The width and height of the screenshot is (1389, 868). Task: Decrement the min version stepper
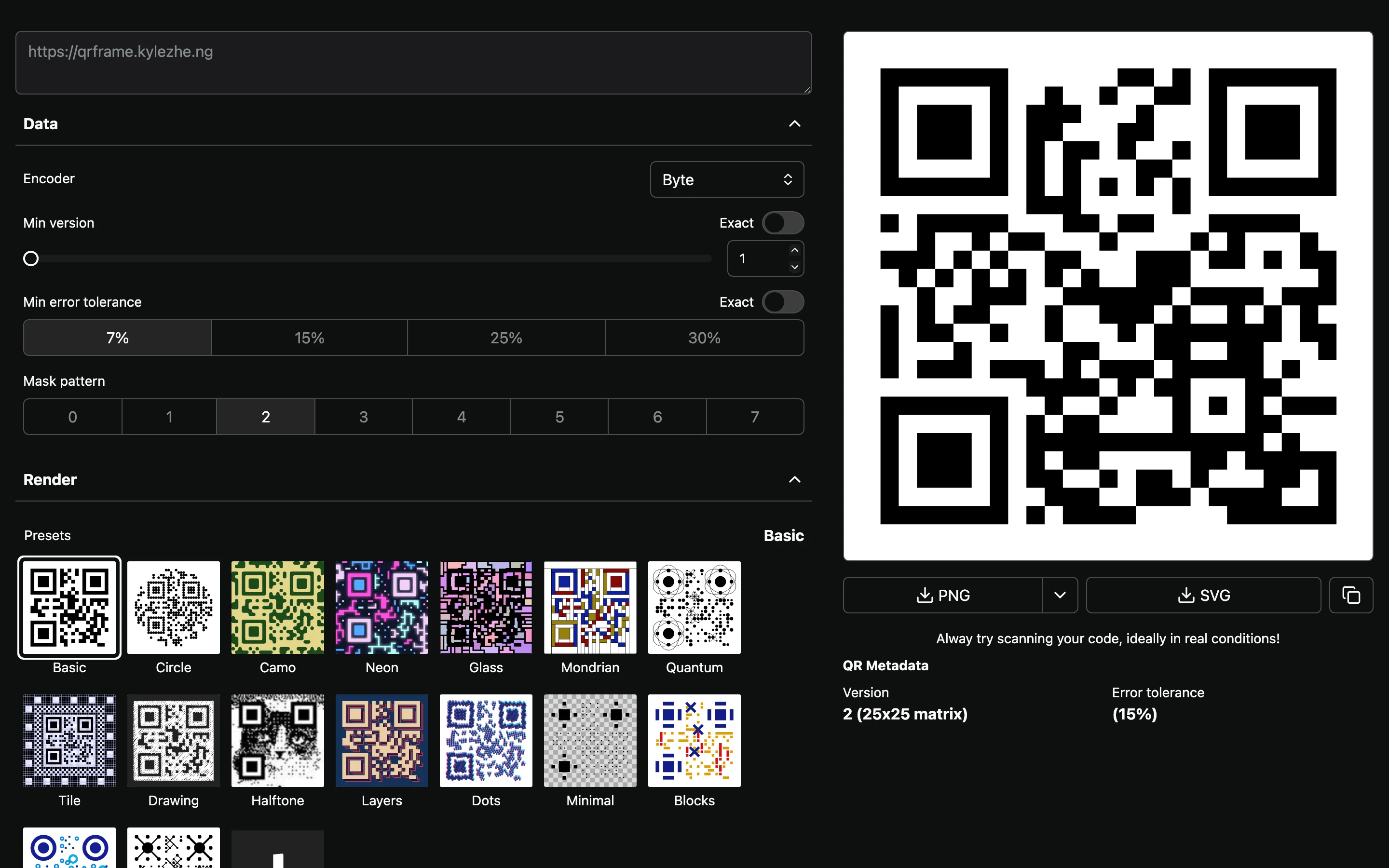pos(794,267)
